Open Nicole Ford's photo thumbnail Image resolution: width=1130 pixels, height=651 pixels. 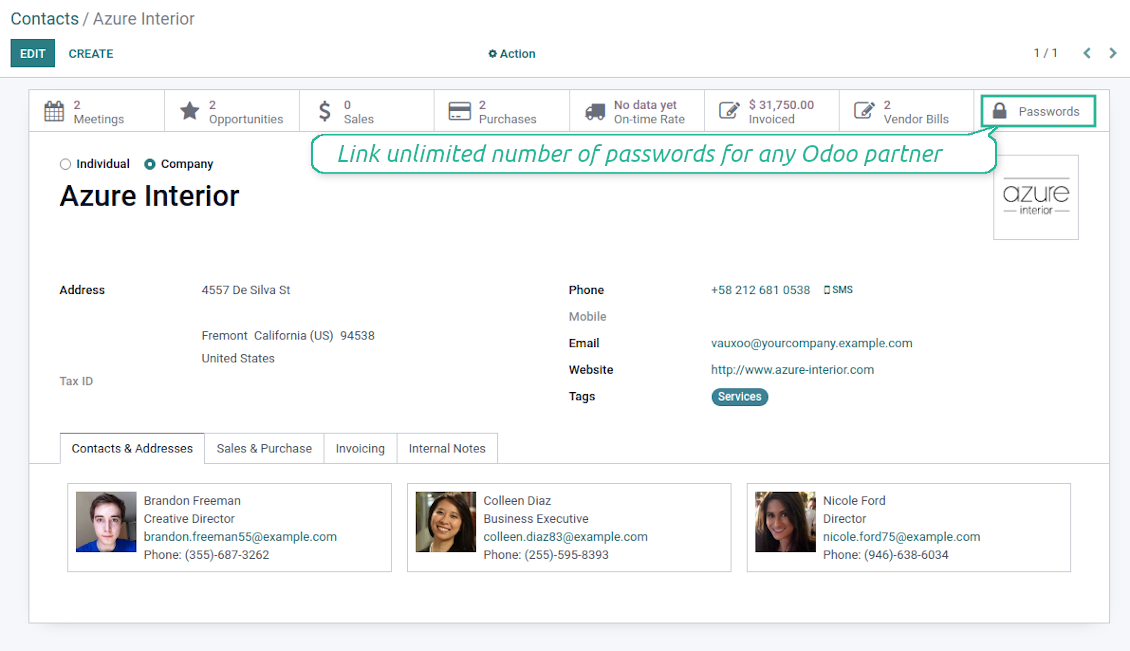[785, 522]
